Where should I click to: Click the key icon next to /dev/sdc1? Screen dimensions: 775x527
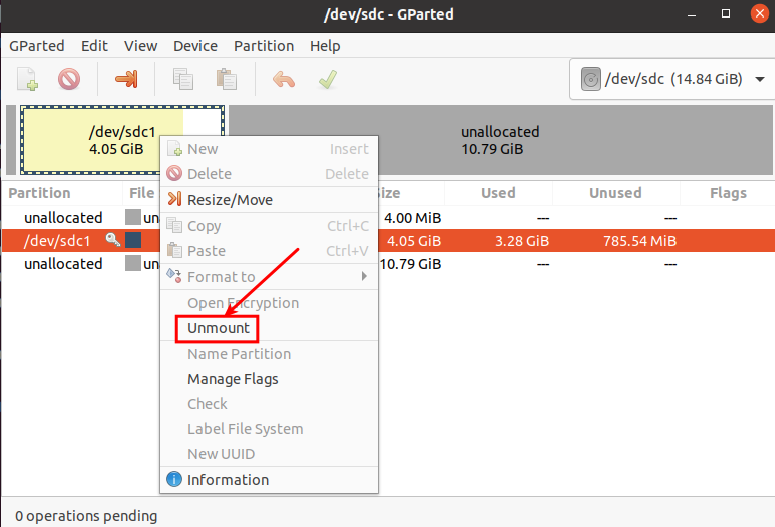[x=113, y=240]
